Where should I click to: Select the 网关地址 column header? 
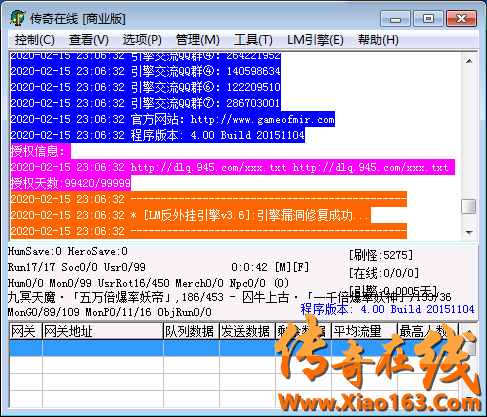[103, 332]
